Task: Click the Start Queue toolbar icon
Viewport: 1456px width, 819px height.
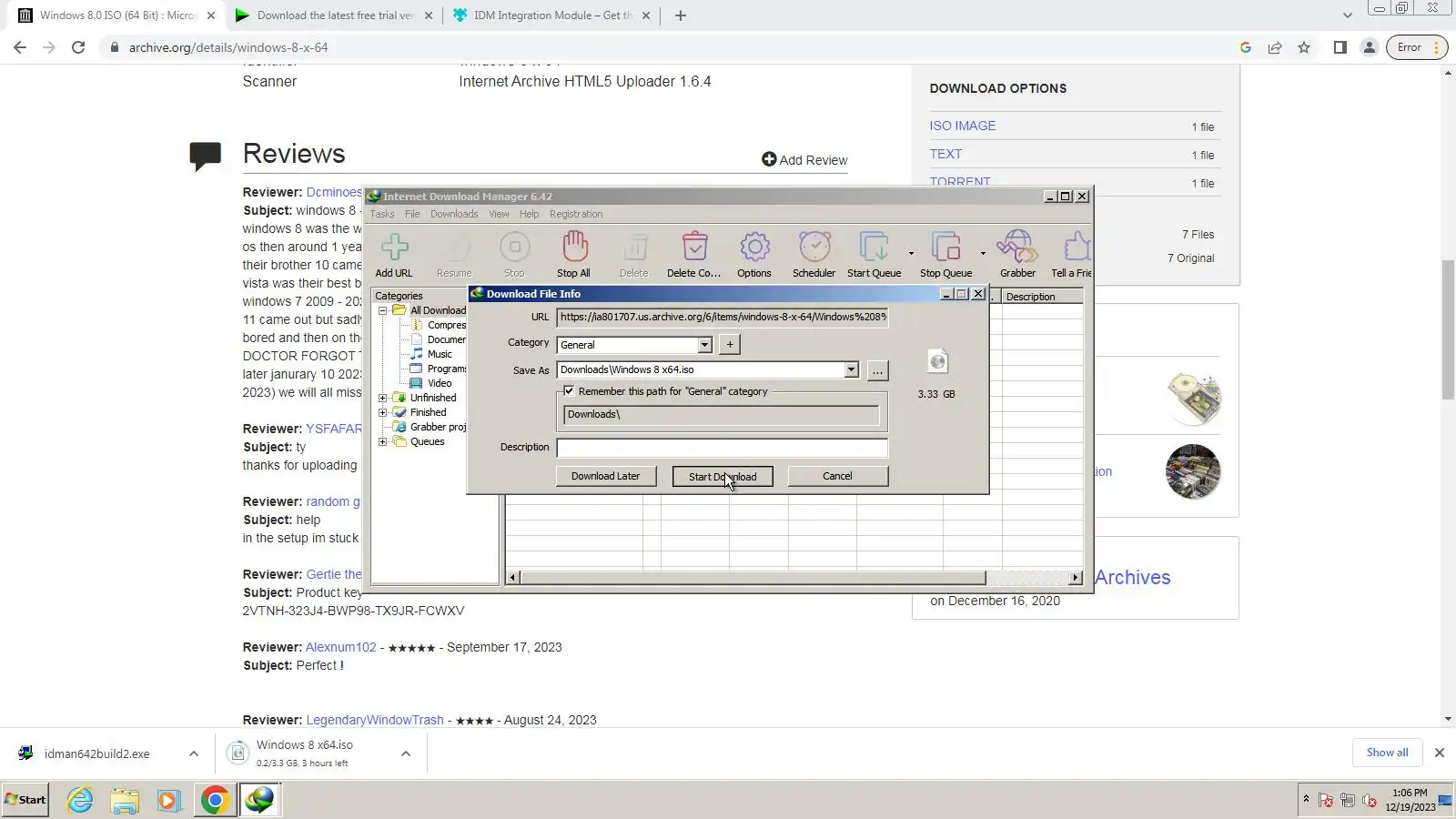Action: [874, 255]
